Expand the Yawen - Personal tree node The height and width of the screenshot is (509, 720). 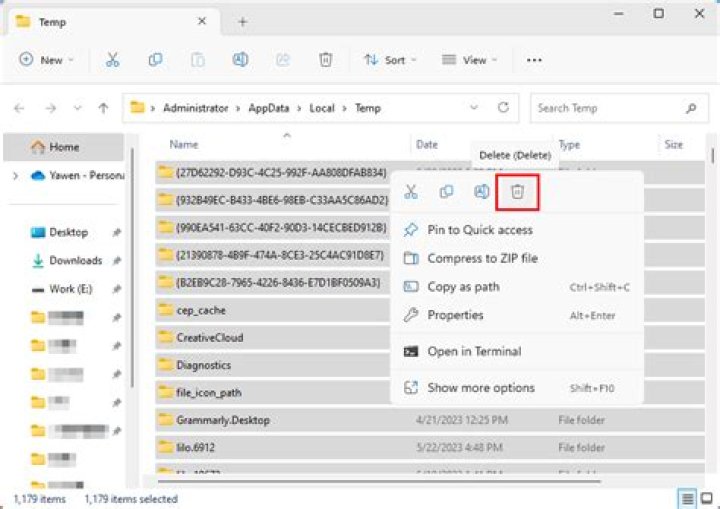15,175
